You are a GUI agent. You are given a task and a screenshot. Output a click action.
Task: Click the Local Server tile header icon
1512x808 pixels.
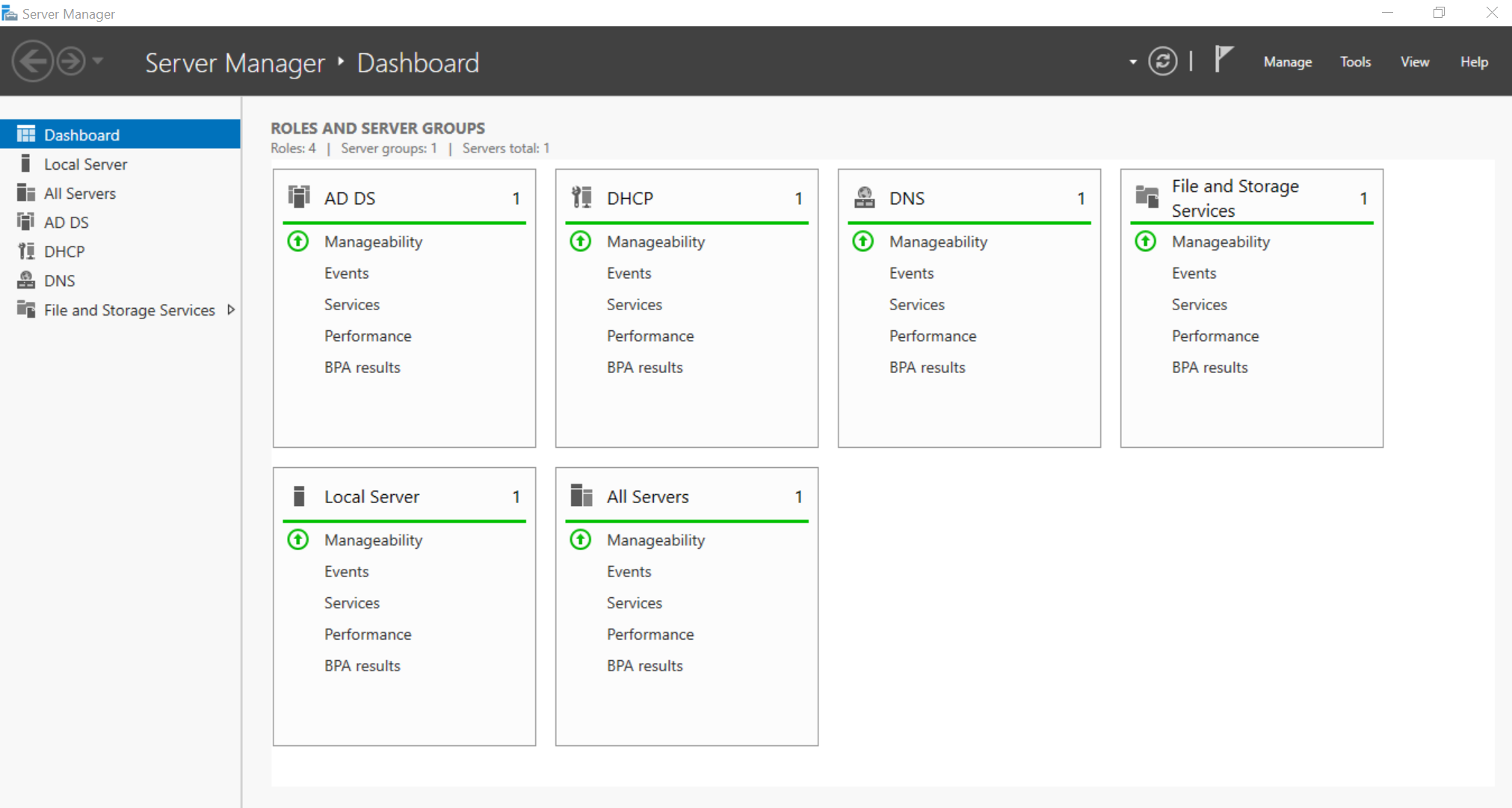pos(299,496)
